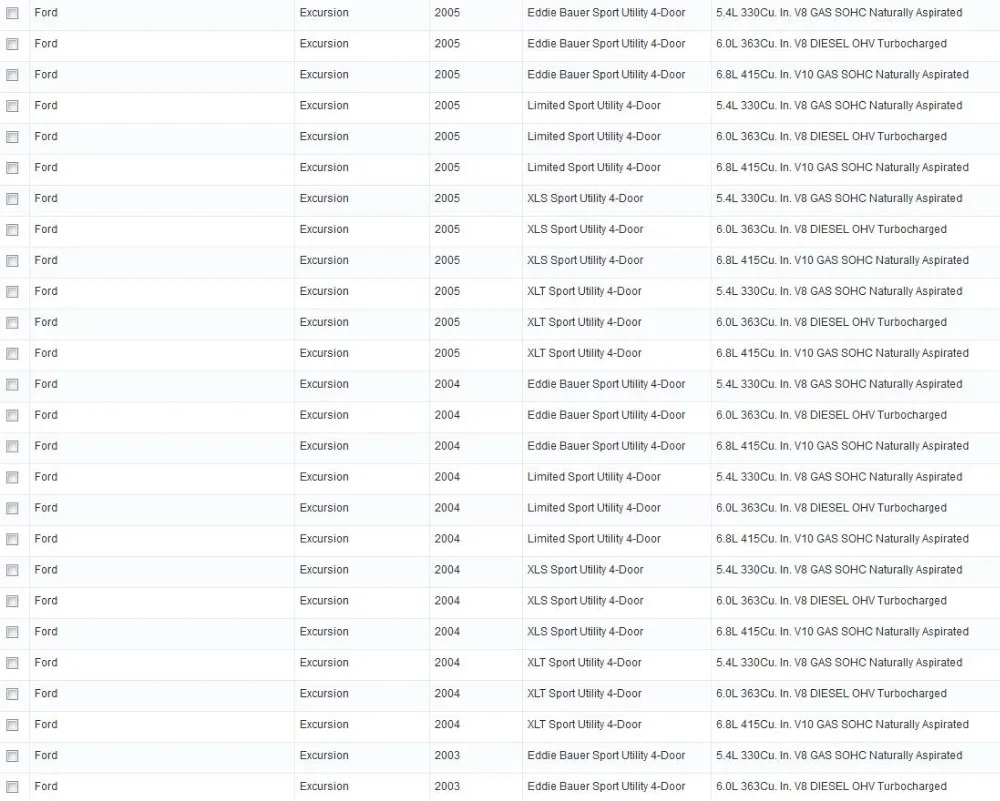Click the 2005 Limited 6.8L V10 engine cell
The height and width of the screenshot is (801, 1000).
(842, 168)
